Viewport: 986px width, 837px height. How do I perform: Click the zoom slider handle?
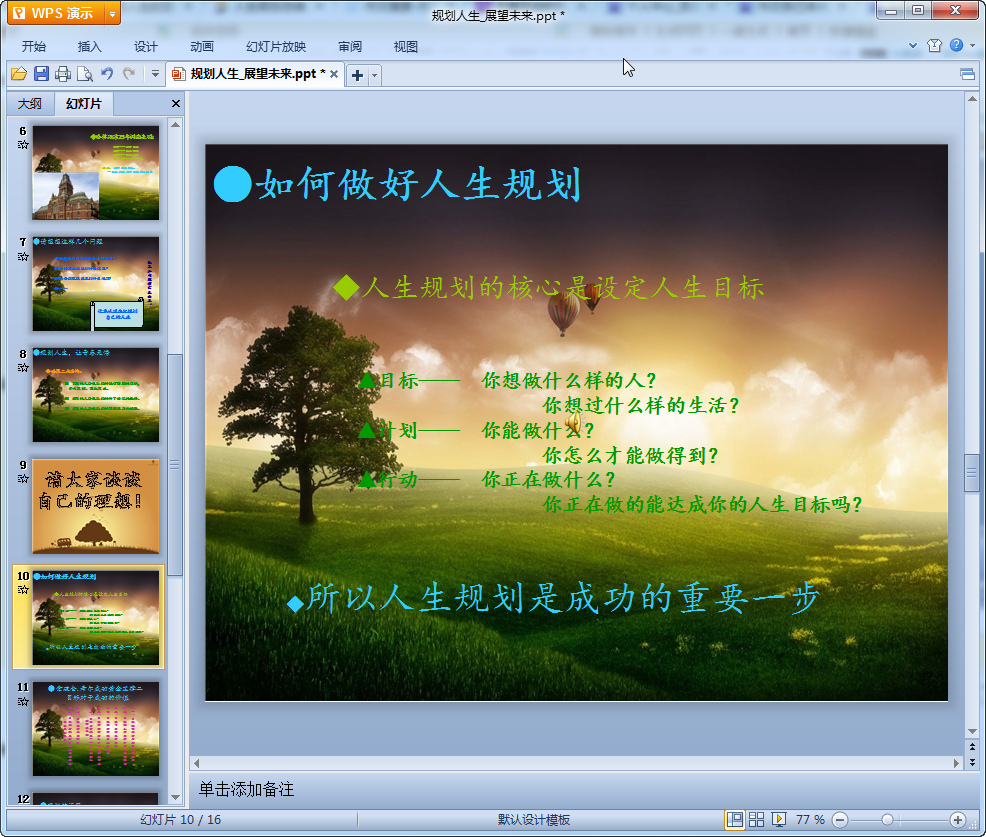887,820
